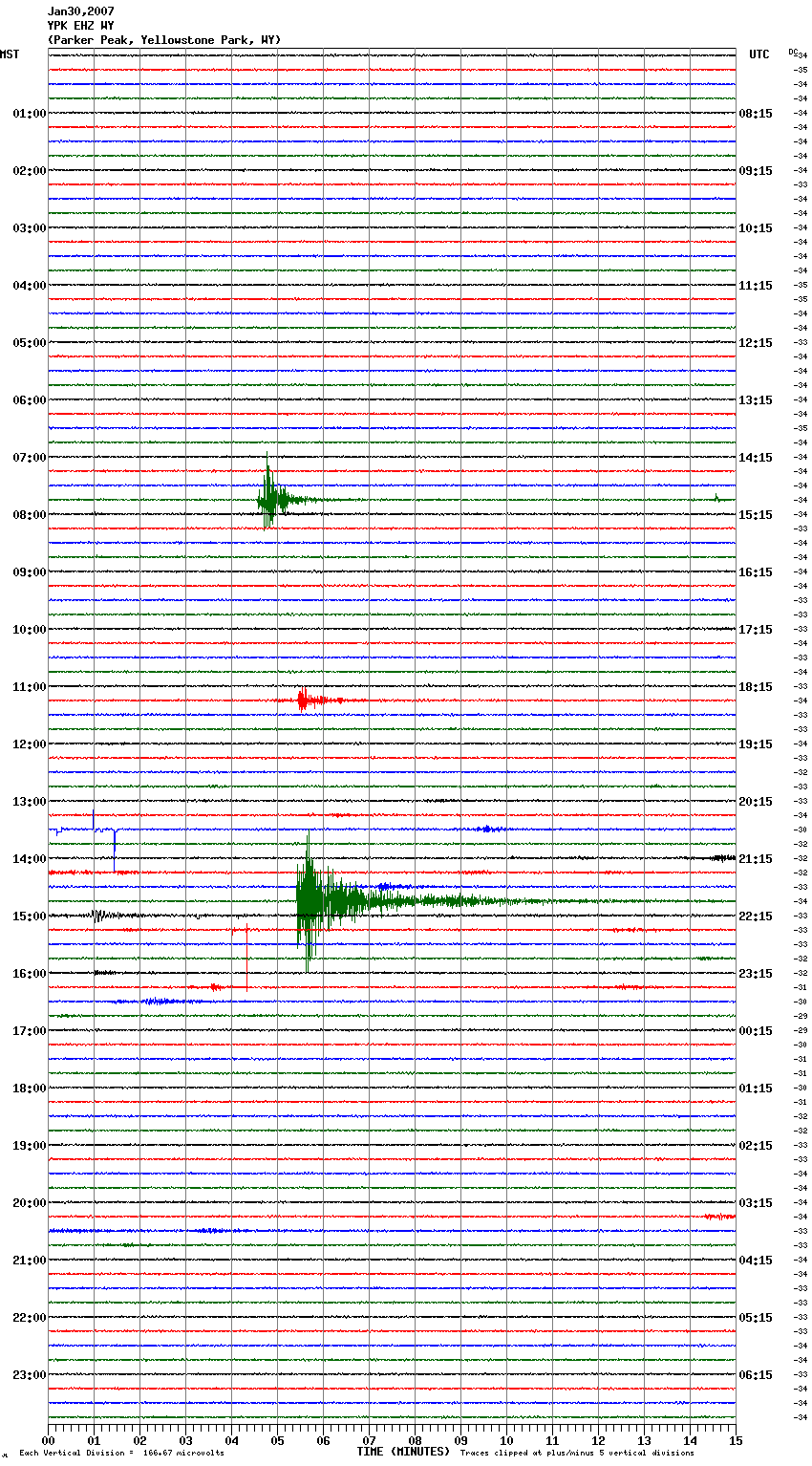The width and height of the screenshot is (812, 1466).
Task: Select the '19:00' MST time label
Action: tap(30, 1146)
